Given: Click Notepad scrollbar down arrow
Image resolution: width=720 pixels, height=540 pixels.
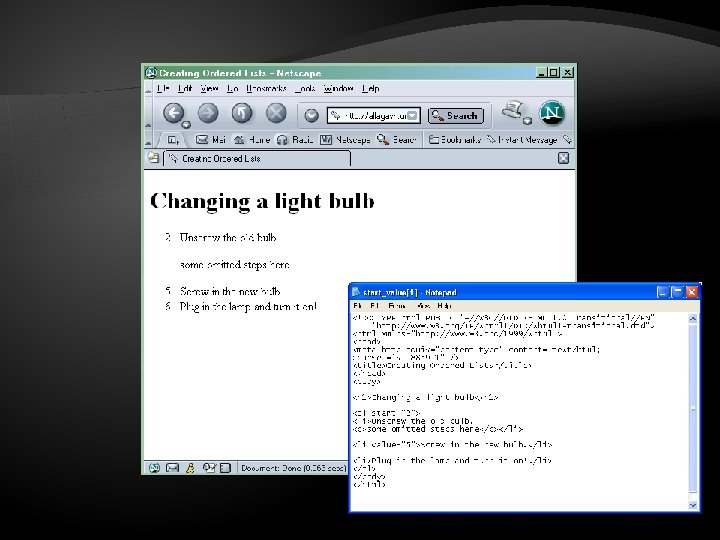Looking at the screenshot, I should [x=693, y=505].
